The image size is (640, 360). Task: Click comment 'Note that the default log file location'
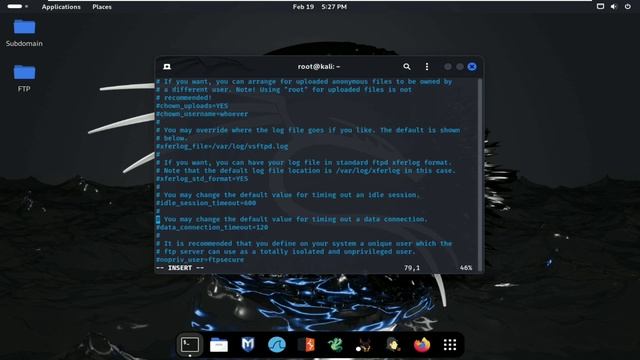coord(306,171)
